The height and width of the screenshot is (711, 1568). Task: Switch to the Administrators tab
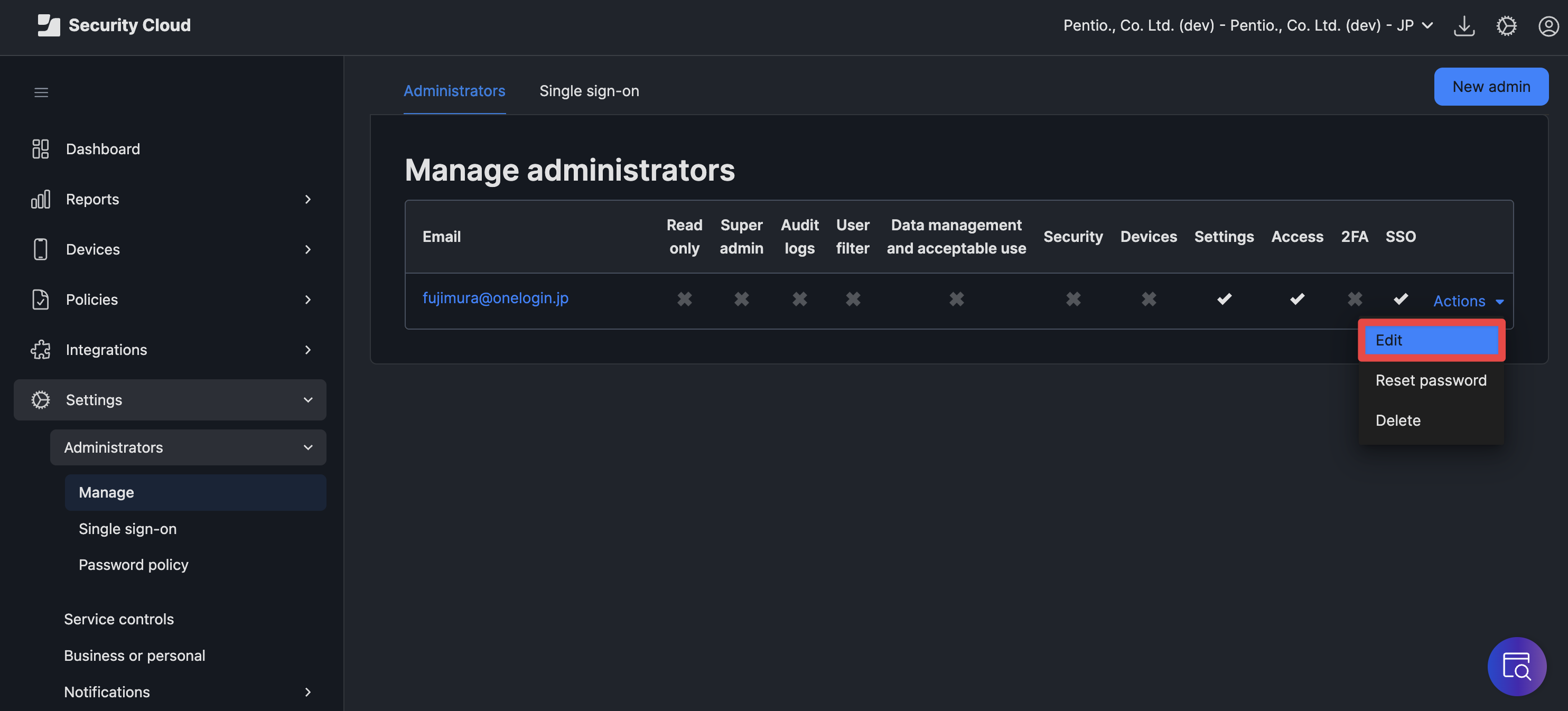pos(454,91)
